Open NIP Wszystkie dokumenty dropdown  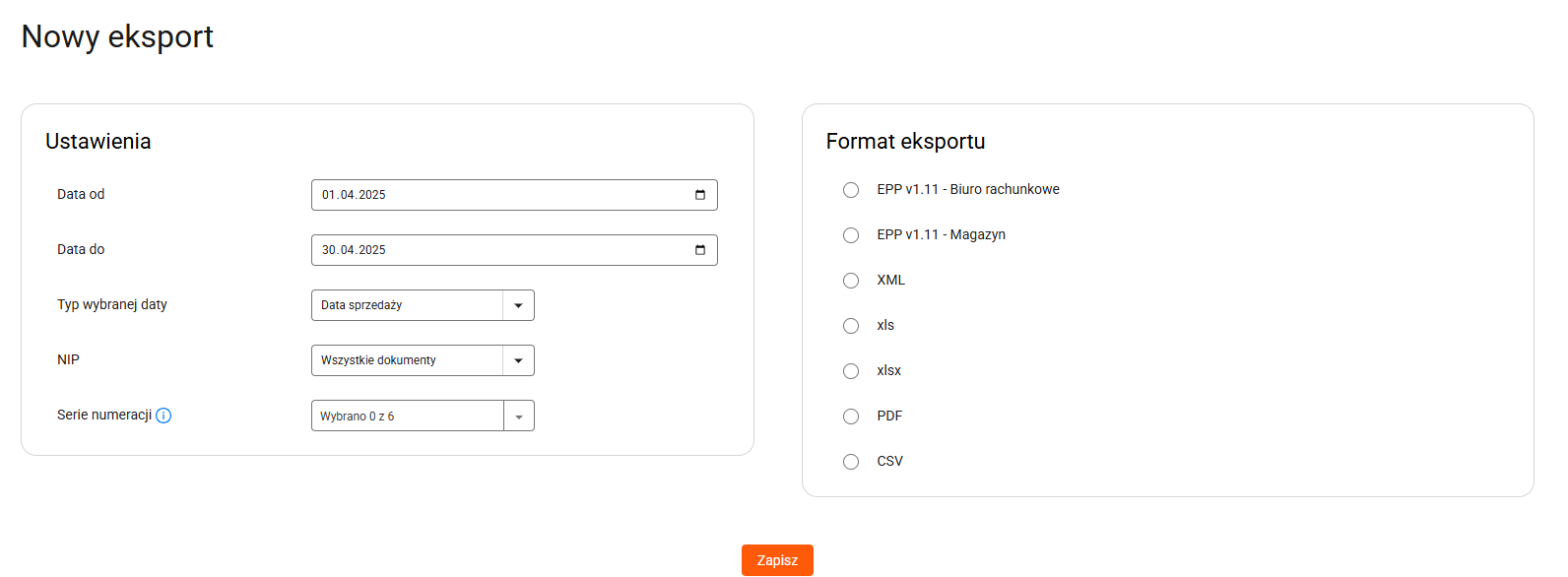tap(423, 360)
